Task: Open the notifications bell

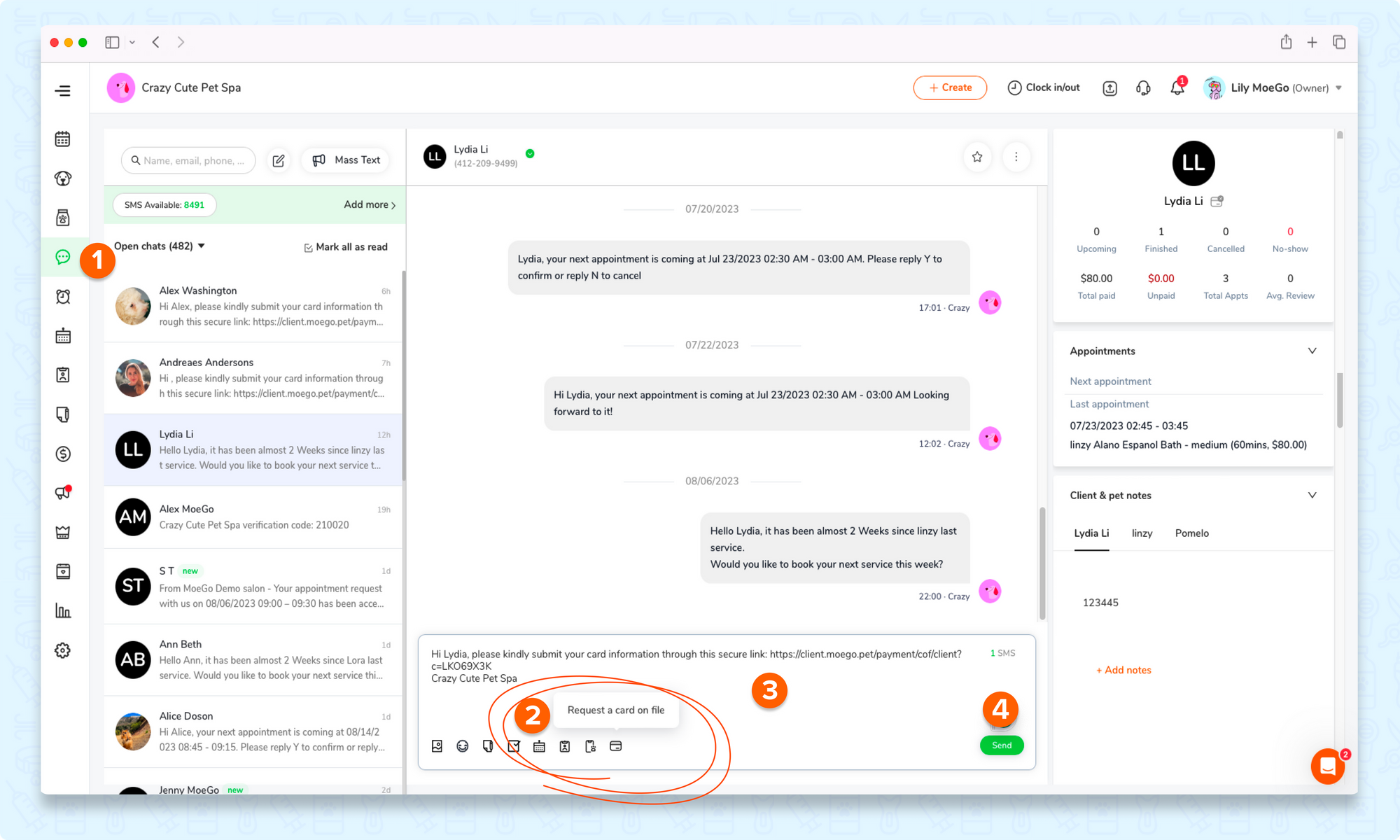Action: point(1177,88)
